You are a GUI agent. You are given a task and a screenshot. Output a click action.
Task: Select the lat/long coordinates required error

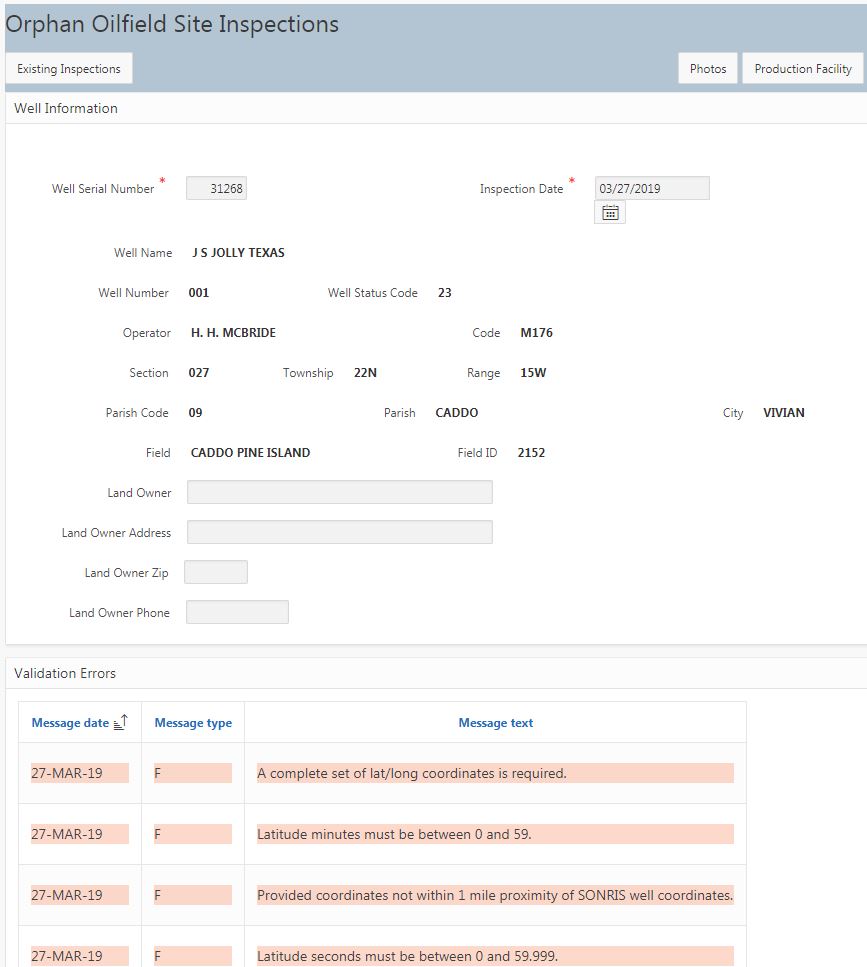coord(412,773)
